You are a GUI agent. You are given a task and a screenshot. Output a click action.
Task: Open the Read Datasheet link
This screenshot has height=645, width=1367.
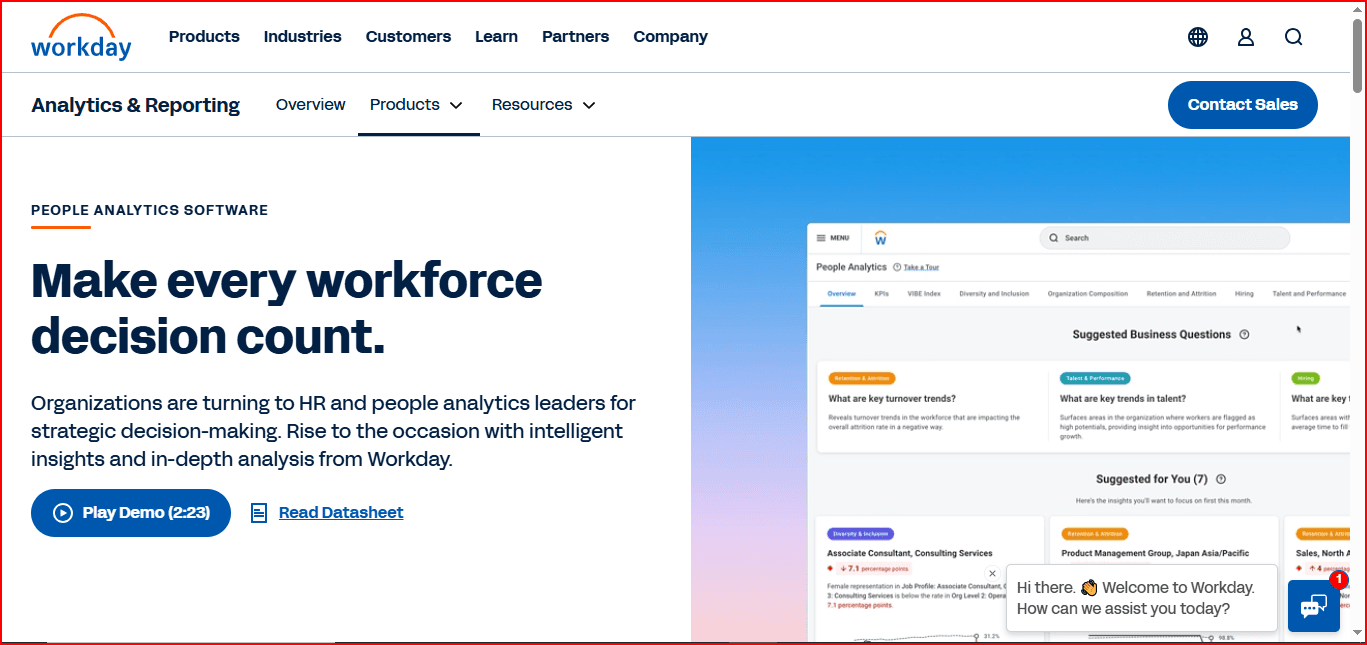[341, 513]
